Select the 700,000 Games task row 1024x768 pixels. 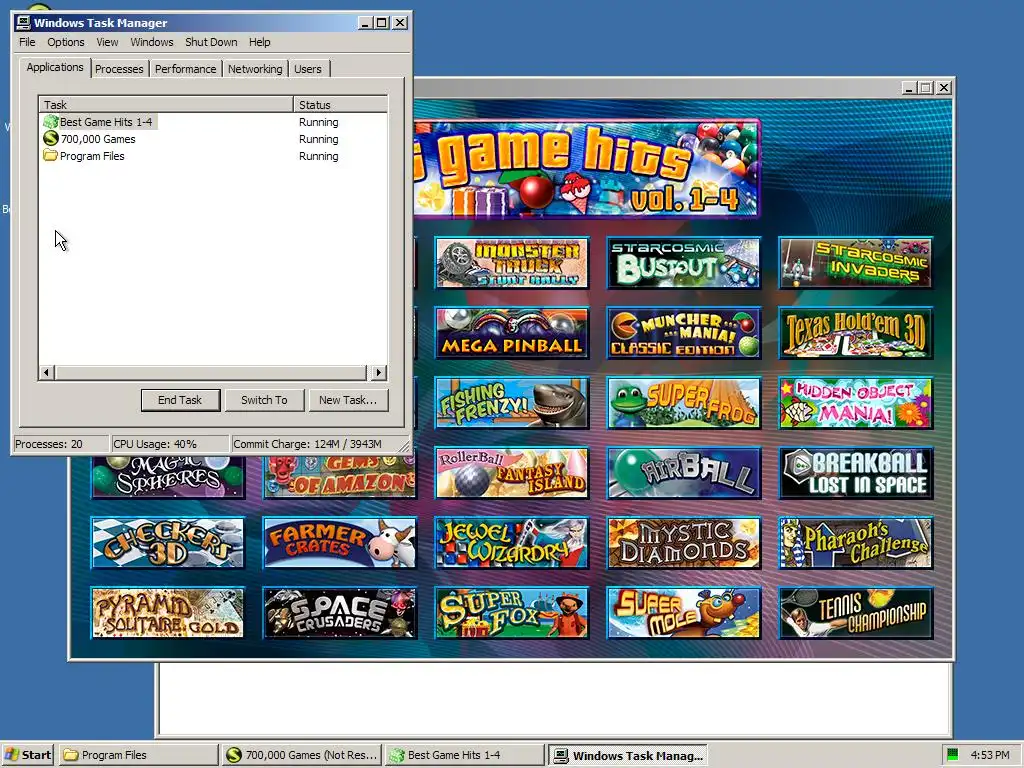213,139
